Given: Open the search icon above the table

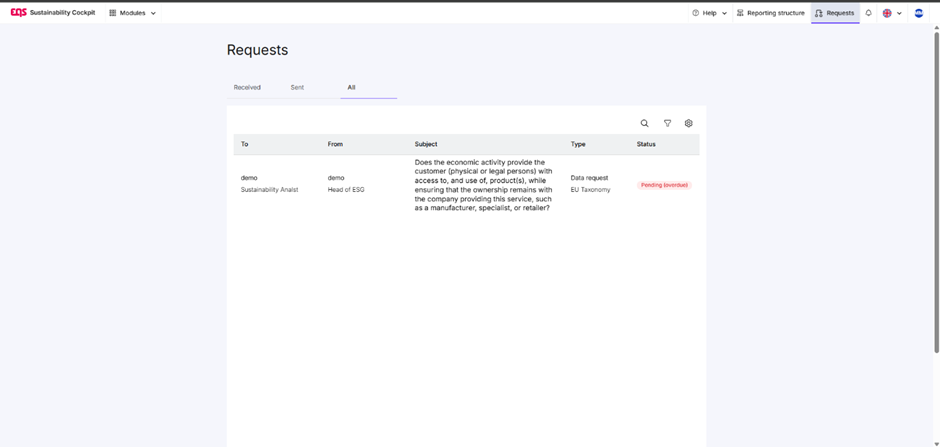Looking at the screenshot, I should (x=645, y=124).
